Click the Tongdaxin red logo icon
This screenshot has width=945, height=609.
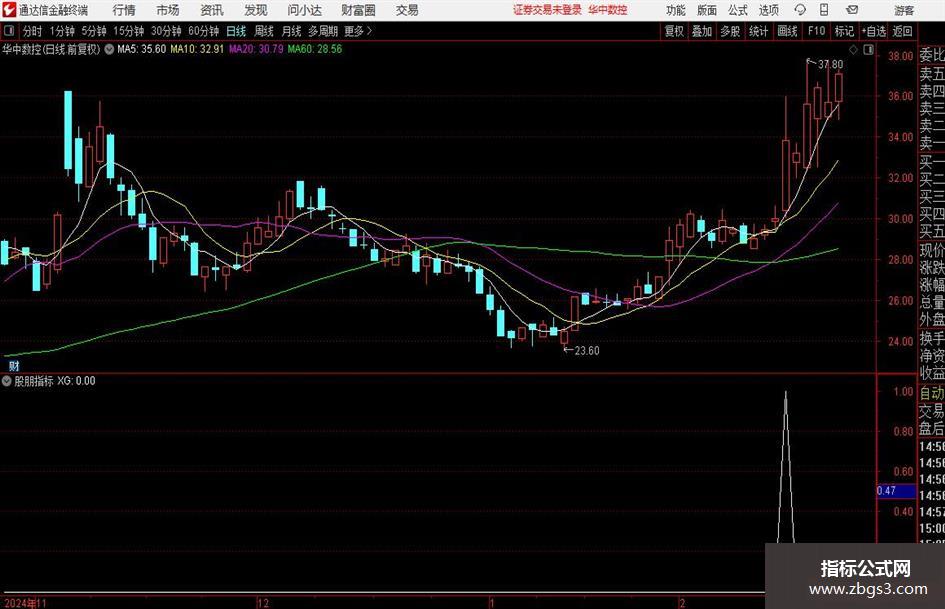pyautogui.click(x=9, y=10)
